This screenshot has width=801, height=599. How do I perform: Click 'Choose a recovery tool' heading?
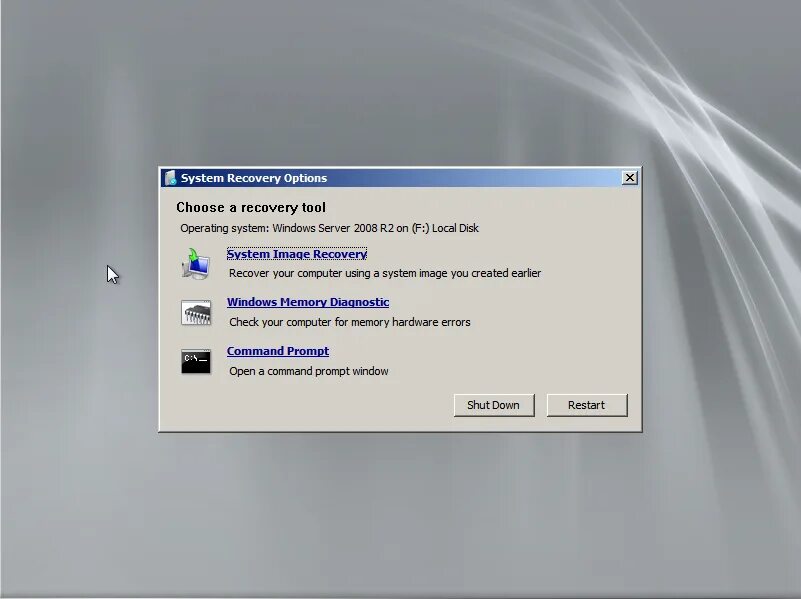(x=251, y=207)
